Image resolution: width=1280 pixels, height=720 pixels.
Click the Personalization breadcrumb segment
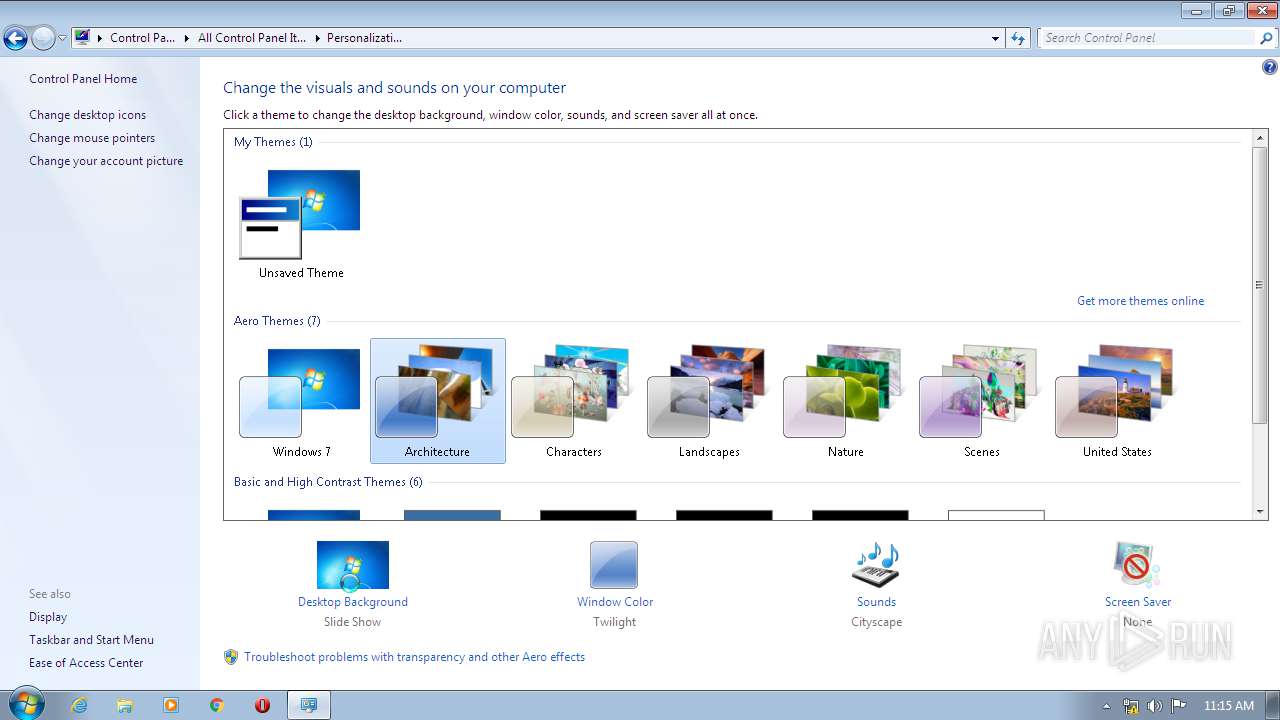tap(364, 38)
